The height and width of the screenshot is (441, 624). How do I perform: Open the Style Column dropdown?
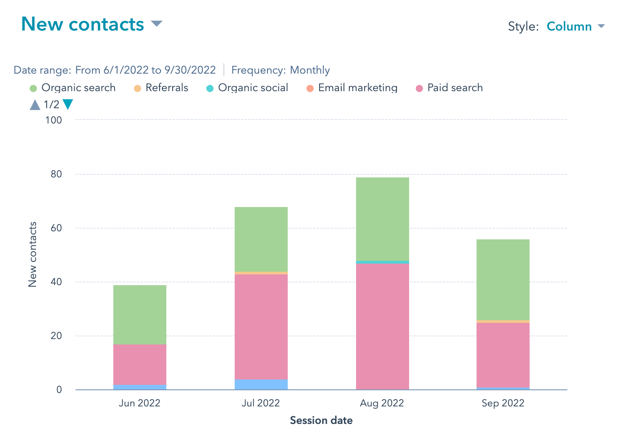(575, 26)
